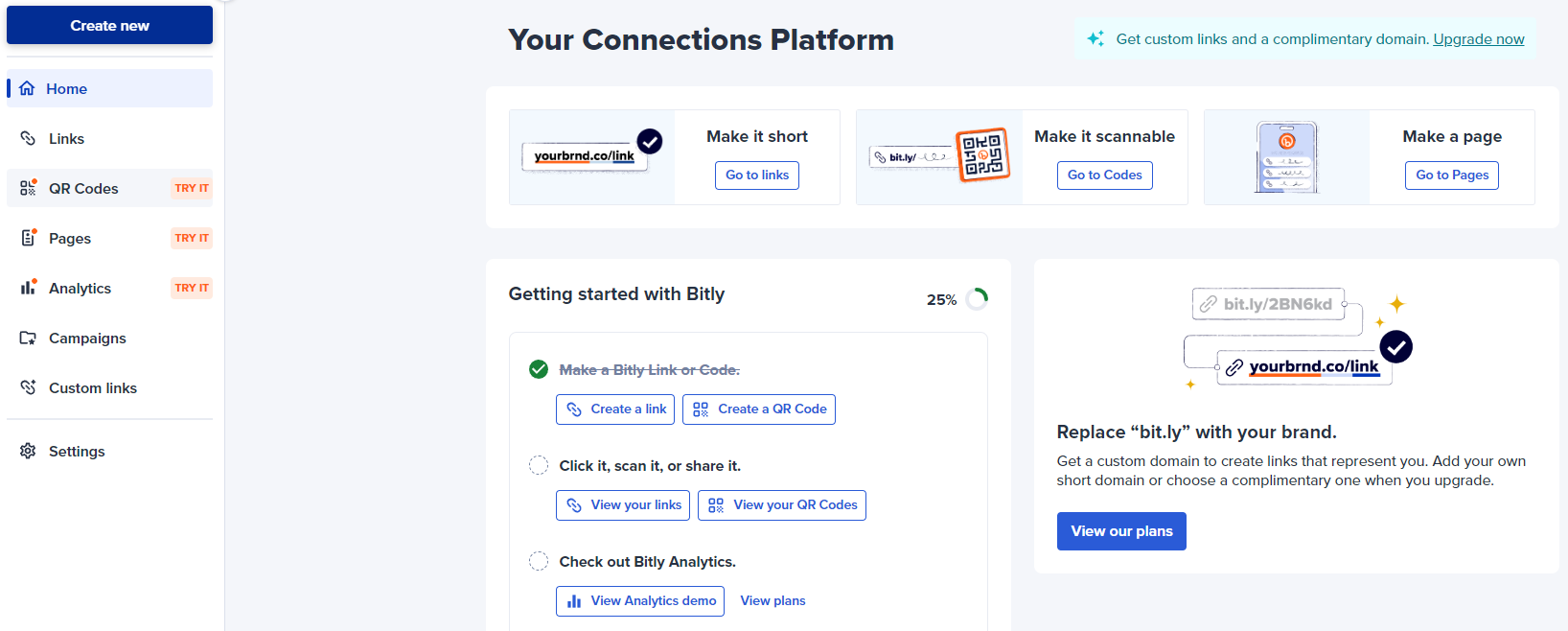Viewport: 1568px width, 631px height.
Task: Click the Custom links icon in sidebar
Action: coord(28,387)
